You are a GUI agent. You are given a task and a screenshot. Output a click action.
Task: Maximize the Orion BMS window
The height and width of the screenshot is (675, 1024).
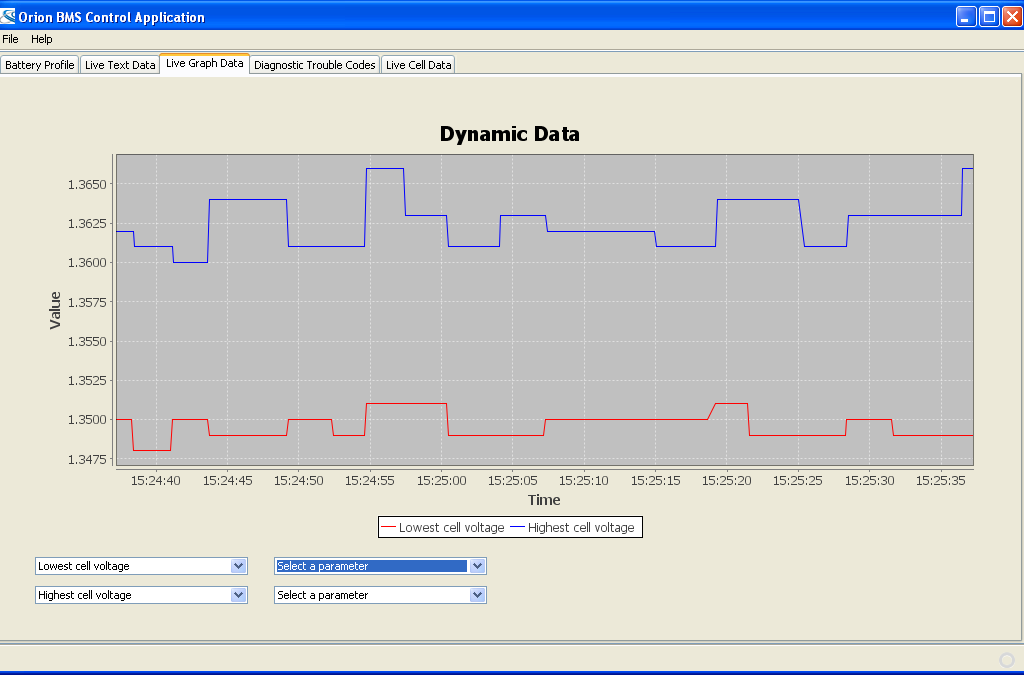[x=989, y=16]
